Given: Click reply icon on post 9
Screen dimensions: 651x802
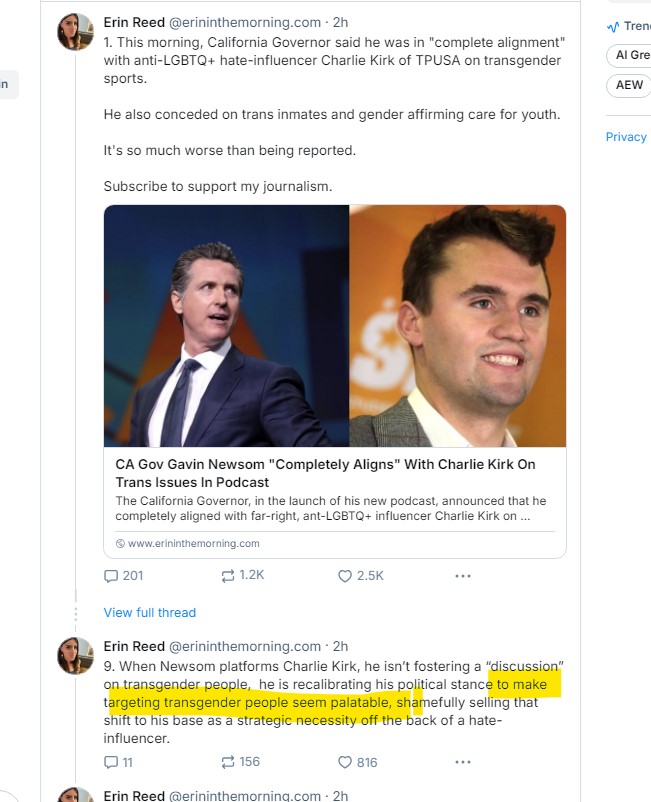Looking at the screenshot, I should click(x=111, y=762).
